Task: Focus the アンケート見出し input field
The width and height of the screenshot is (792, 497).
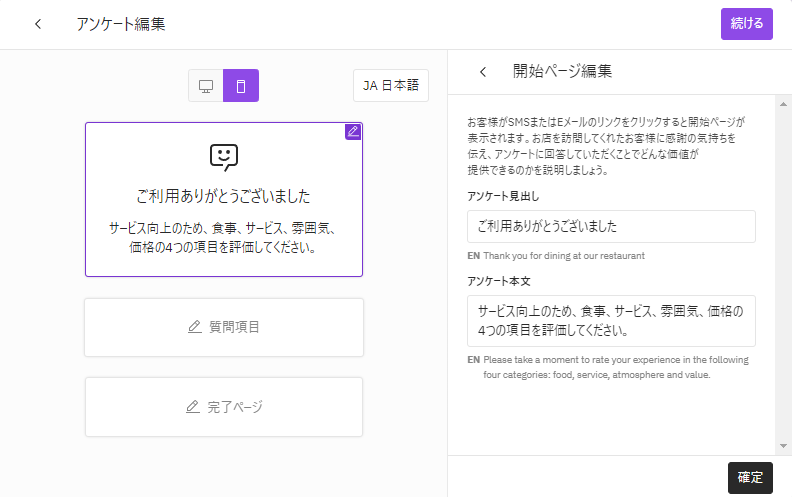Action: [611, 226]
